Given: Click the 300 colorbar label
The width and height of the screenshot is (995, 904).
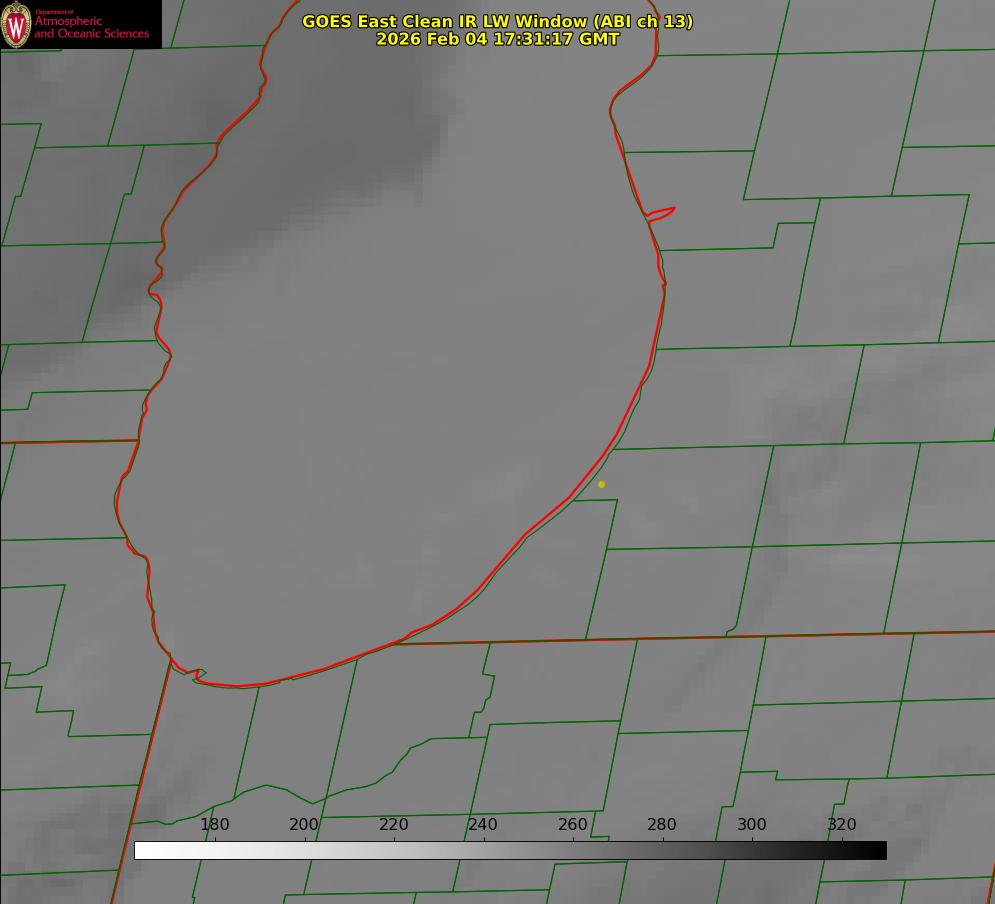Looking at the screenshot, I should [752, 824].
